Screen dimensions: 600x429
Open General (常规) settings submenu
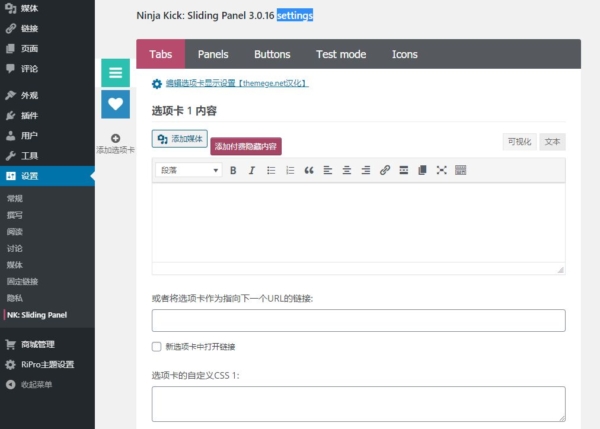(x=15, y=198)
